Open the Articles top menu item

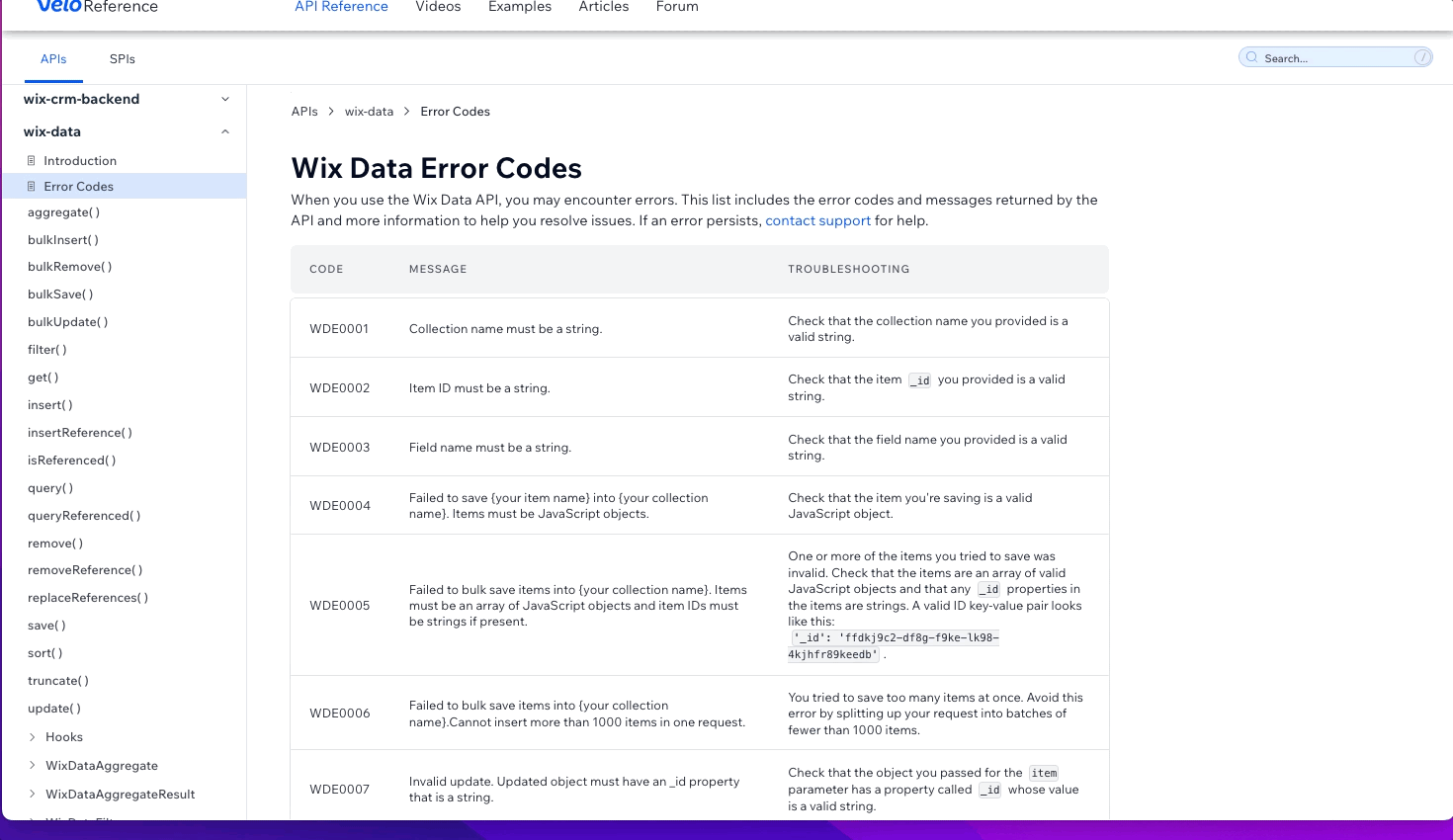click(604, 7)
